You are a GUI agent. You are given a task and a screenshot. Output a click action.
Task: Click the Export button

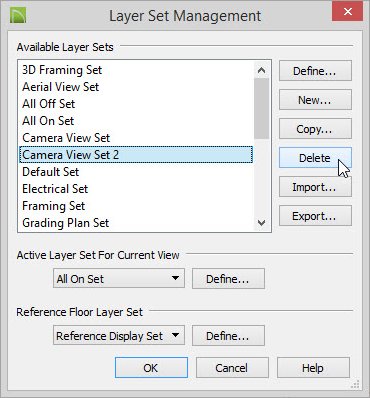pos(315,216)
